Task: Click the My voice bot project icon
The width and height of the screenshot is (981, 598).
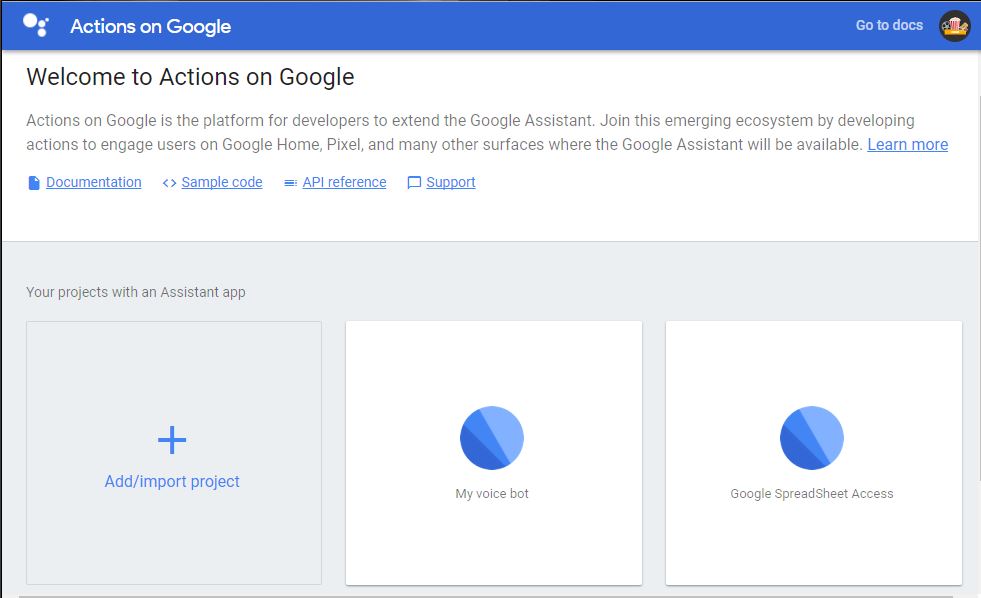Action: coord(492,438)
